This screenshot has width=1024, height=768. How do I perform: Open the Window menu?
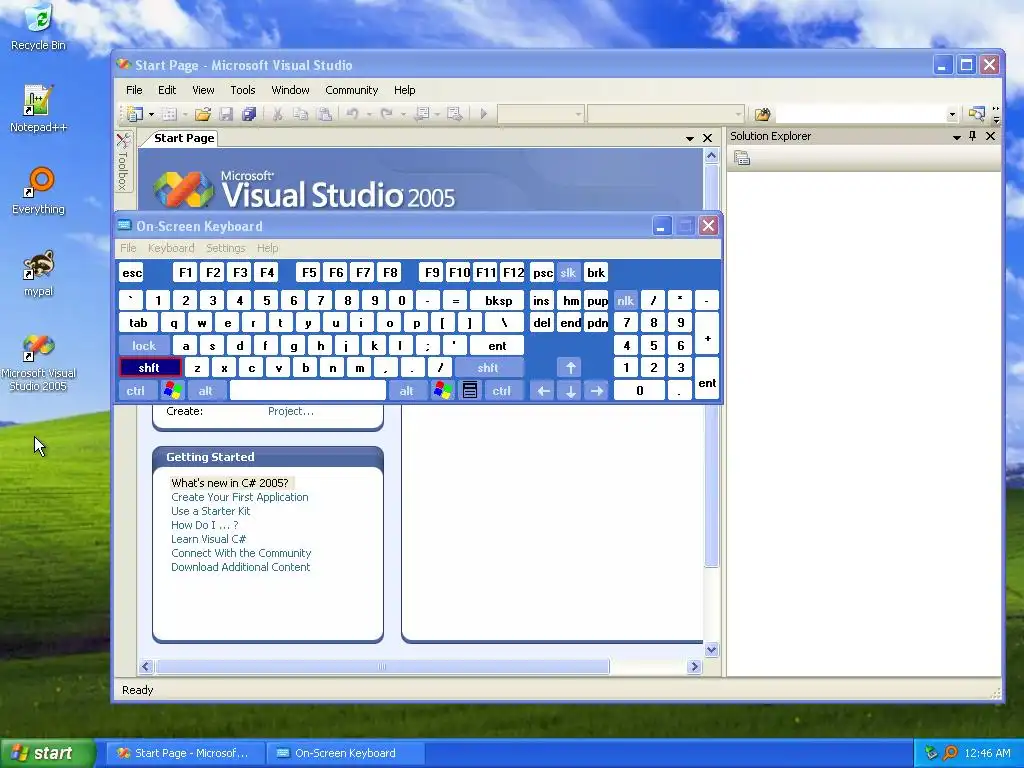coord(290,90)
